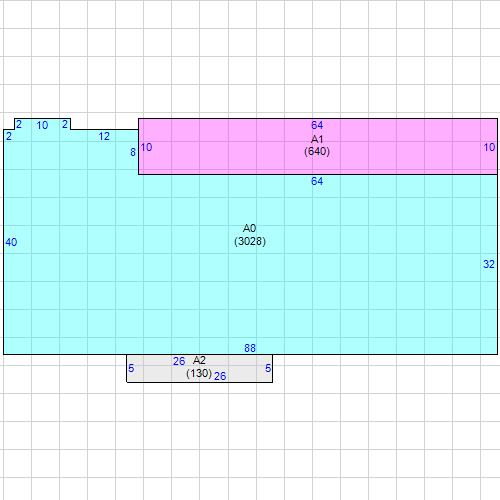Image resolution: width=500 pixels, height=500 pixels.
Task: Click the (640) area value
Action: (317, 151)
